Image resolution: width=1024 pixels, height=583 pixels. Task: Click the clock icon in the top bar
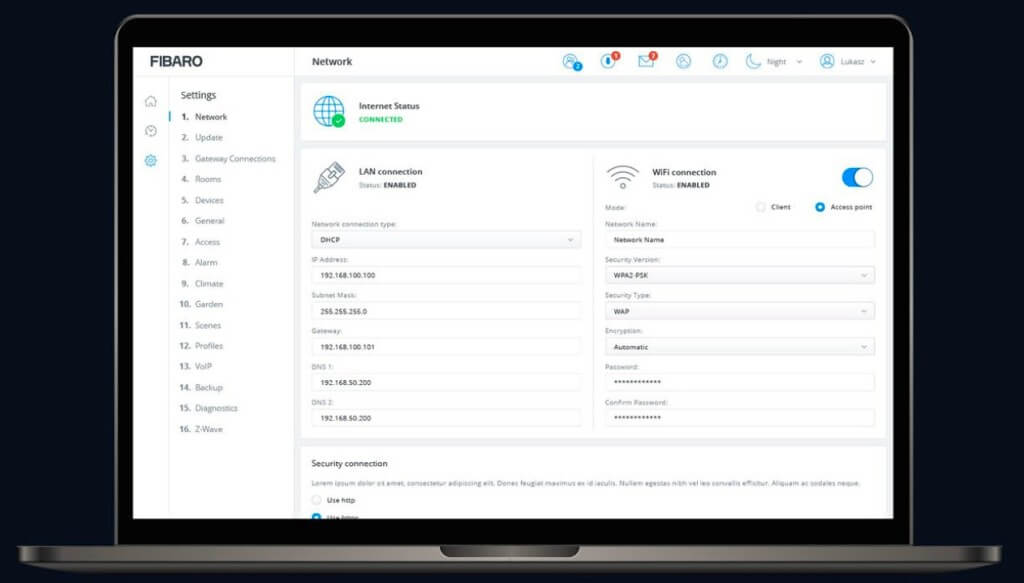click(x=720, y=61)
